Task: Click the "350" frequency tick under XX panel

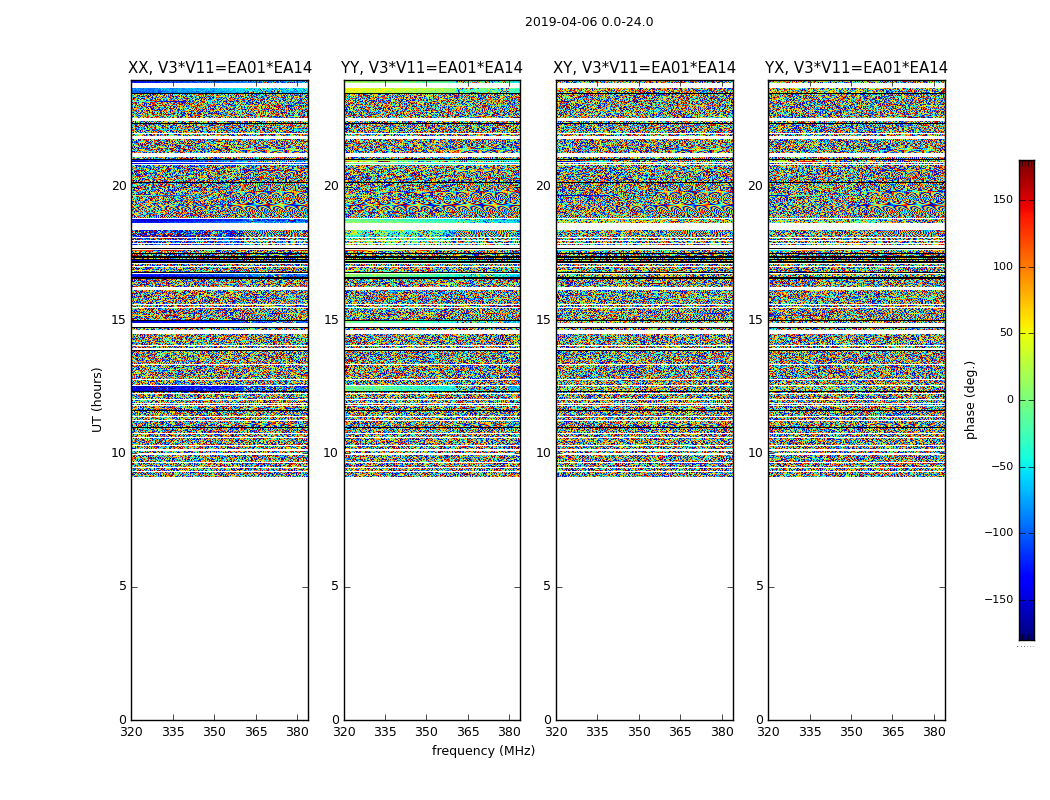Action: click(x=214, y=732)
